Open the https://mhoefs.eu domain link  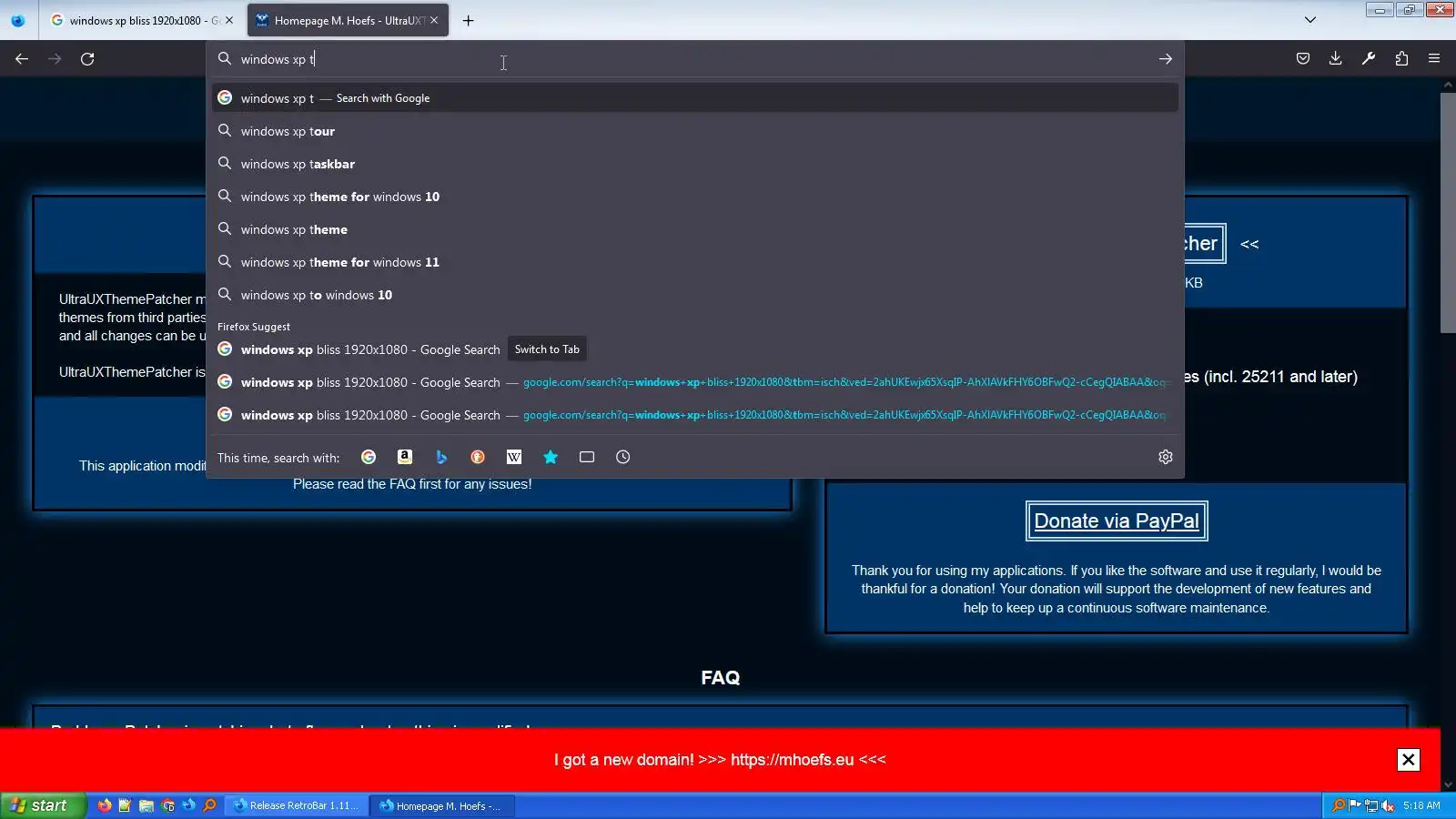click(x=792, y=760)
